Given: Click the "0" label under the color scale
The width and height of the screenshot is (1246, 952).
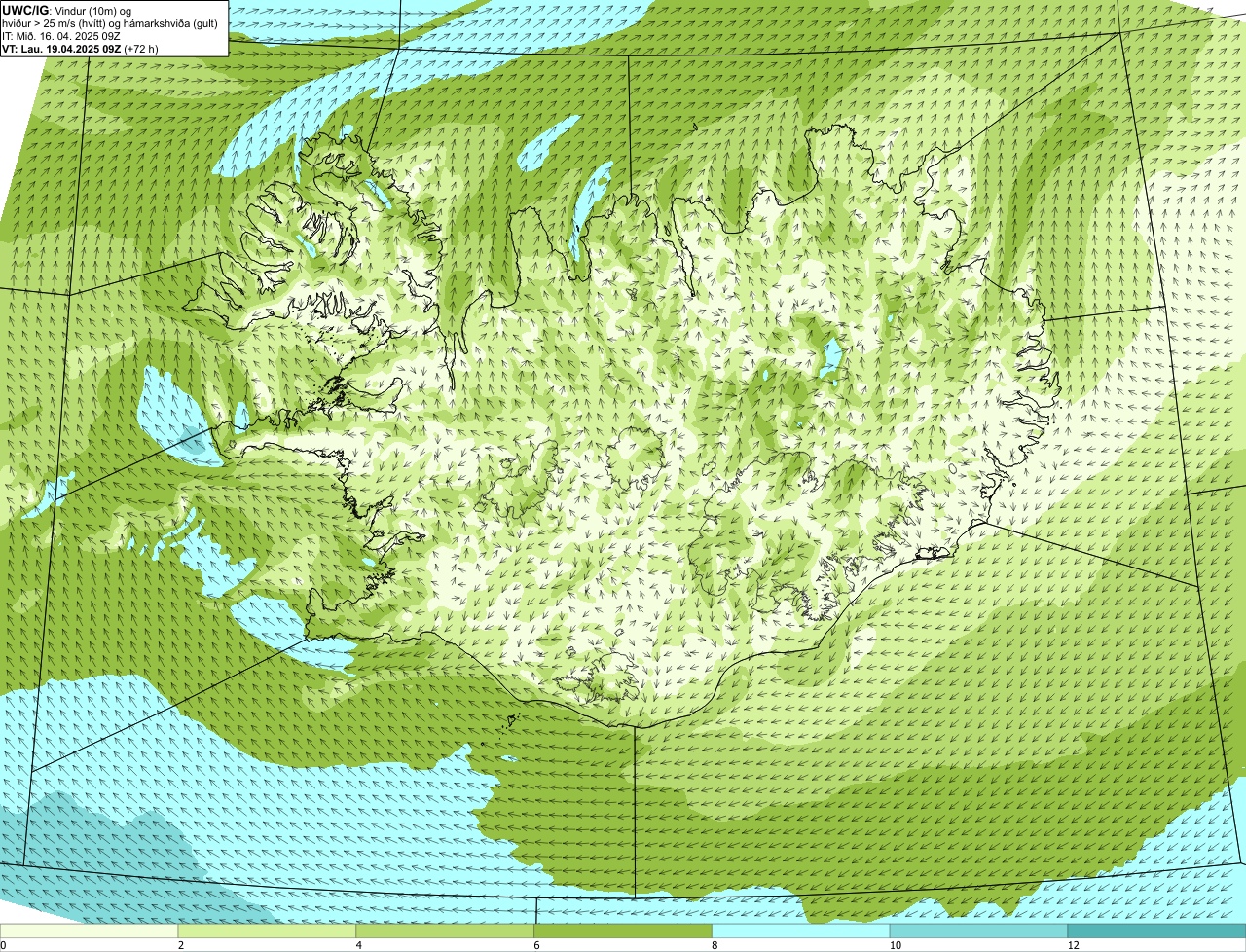Looking at the screenshot, I should click(x=3, y=945).
